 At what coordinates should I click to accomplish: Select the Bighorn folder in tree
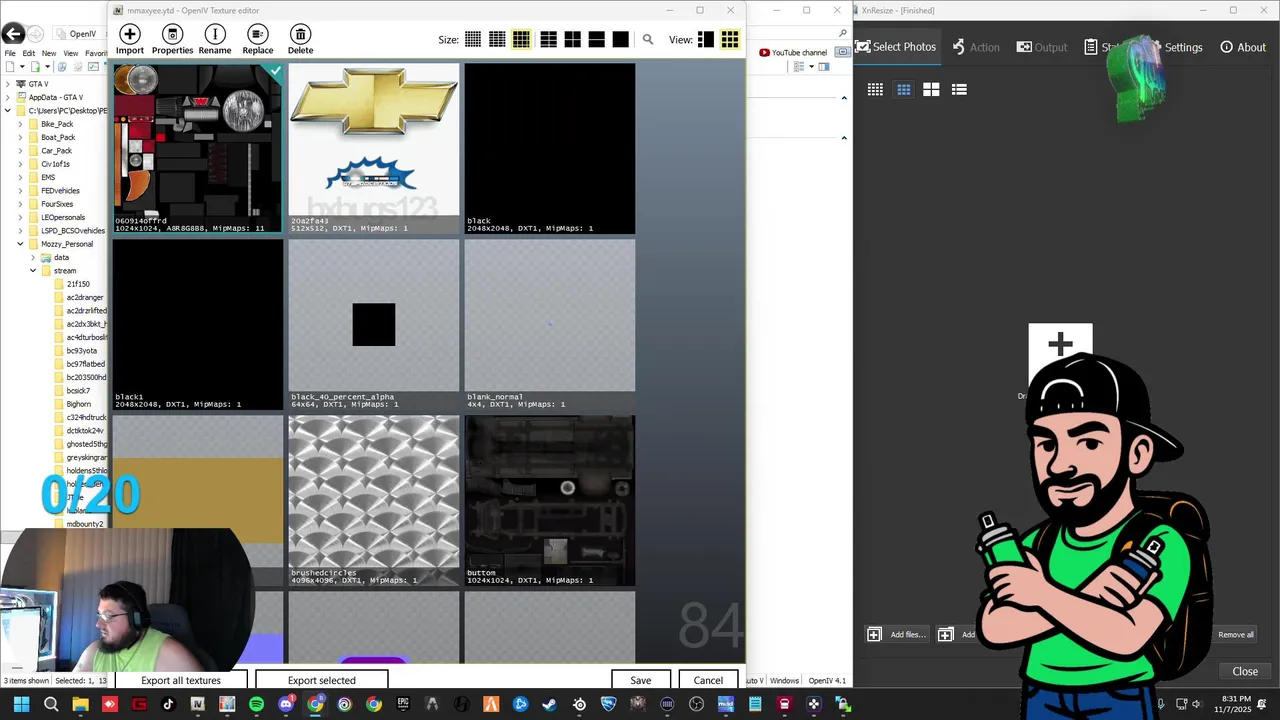(x=72, y=404)
